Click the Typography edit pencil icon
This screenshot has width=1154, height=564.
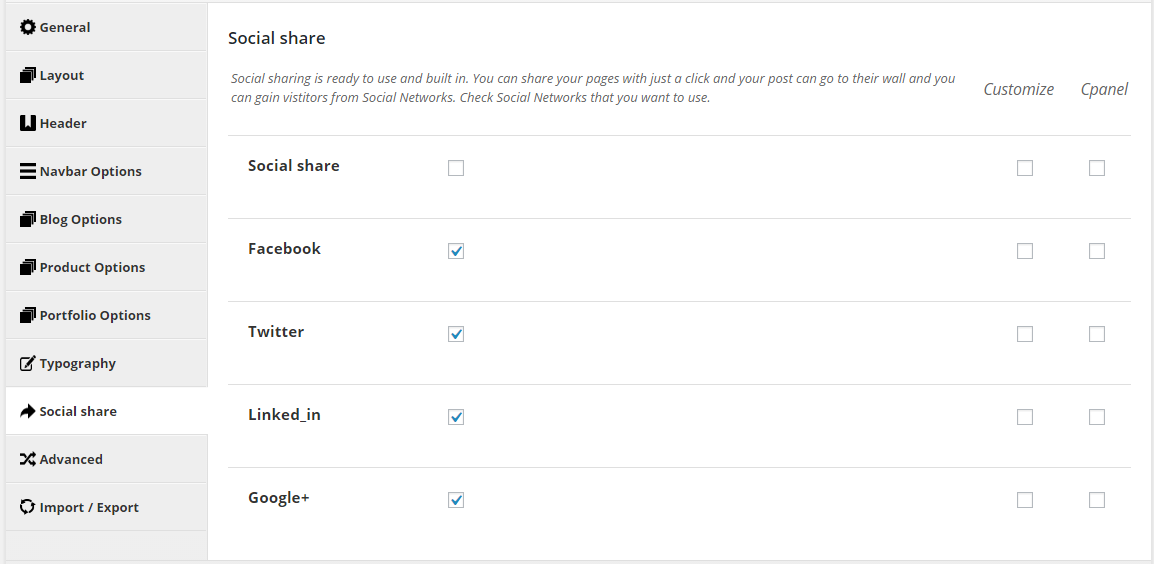click(x=28, y=363)
